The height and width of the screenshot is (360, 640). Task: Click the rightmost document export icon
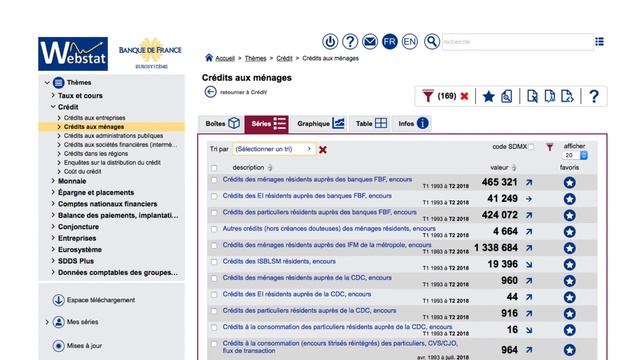click(x=567, y=97)
